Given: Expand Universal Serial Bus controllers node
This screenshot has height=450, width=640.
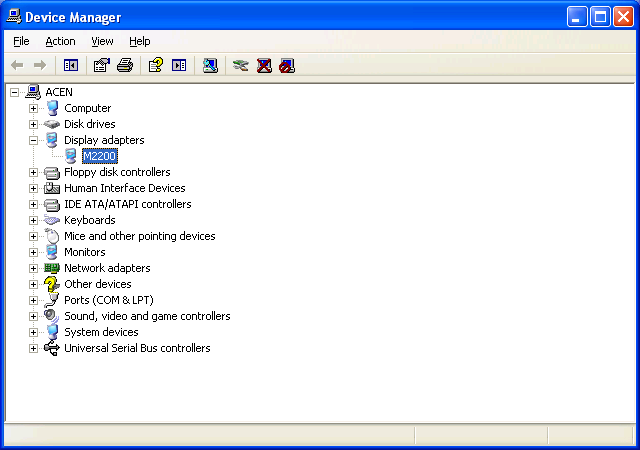Looking at the screenshot, I should 33,348.
